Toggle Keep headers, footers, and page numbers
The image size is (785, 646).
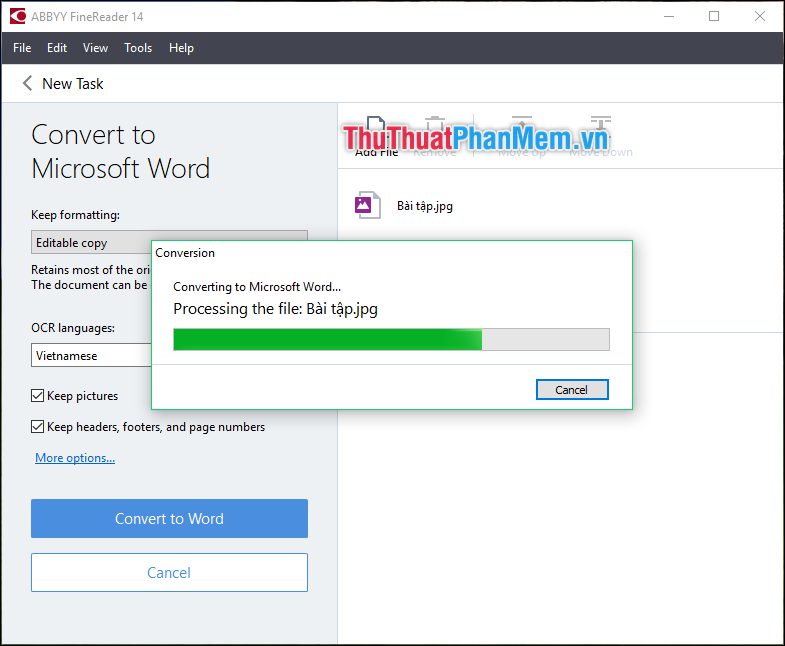38,427
